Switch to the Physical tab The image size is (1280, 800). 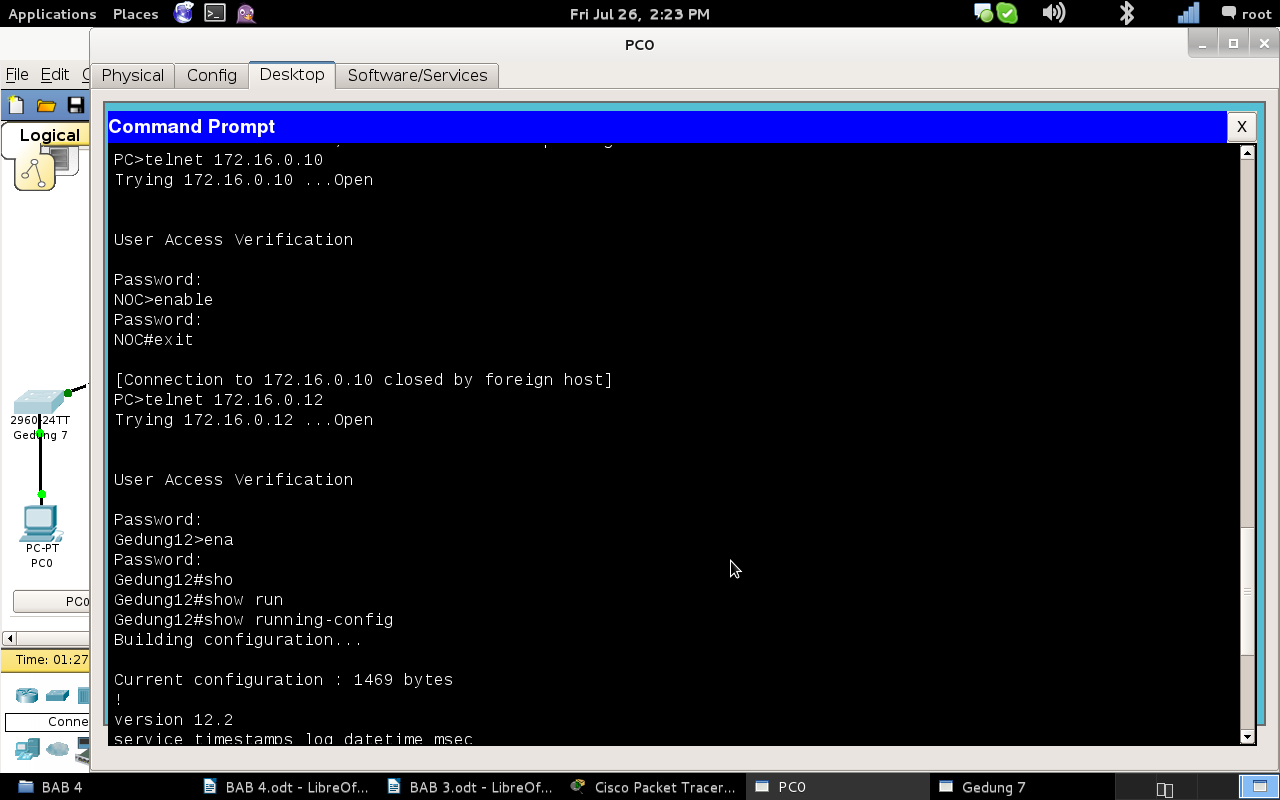tap(132, 75)
